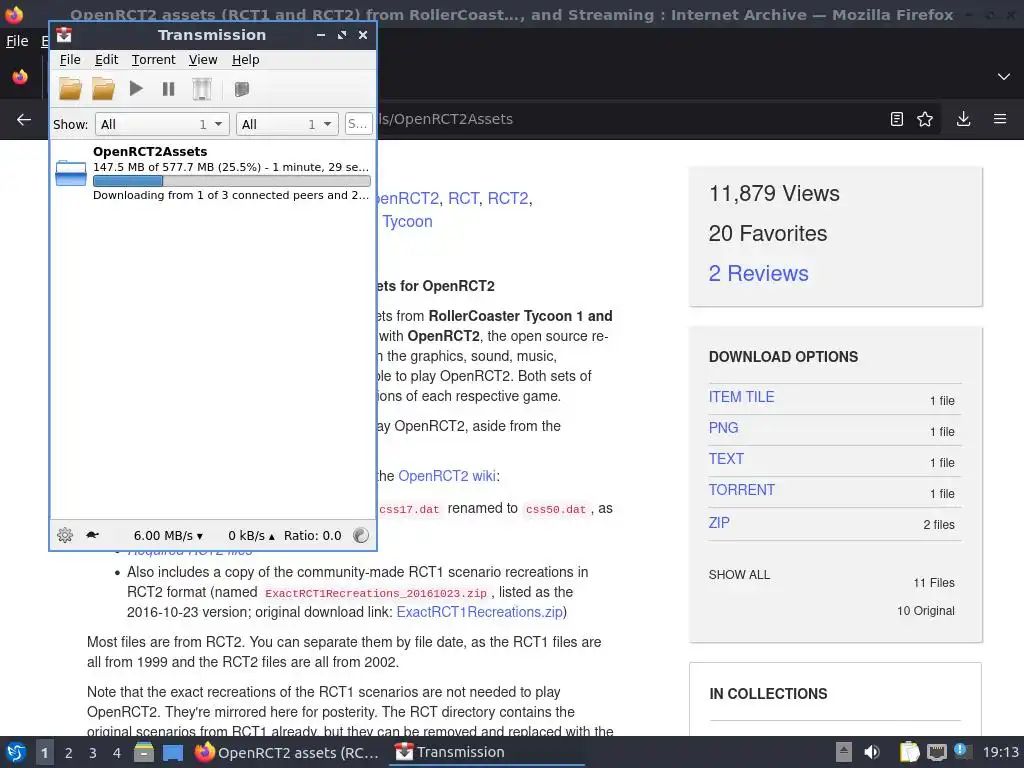The height and width of the screenshot is (768, 1024).
Task: Open Transmission Help menu
Action: (246, 59)
